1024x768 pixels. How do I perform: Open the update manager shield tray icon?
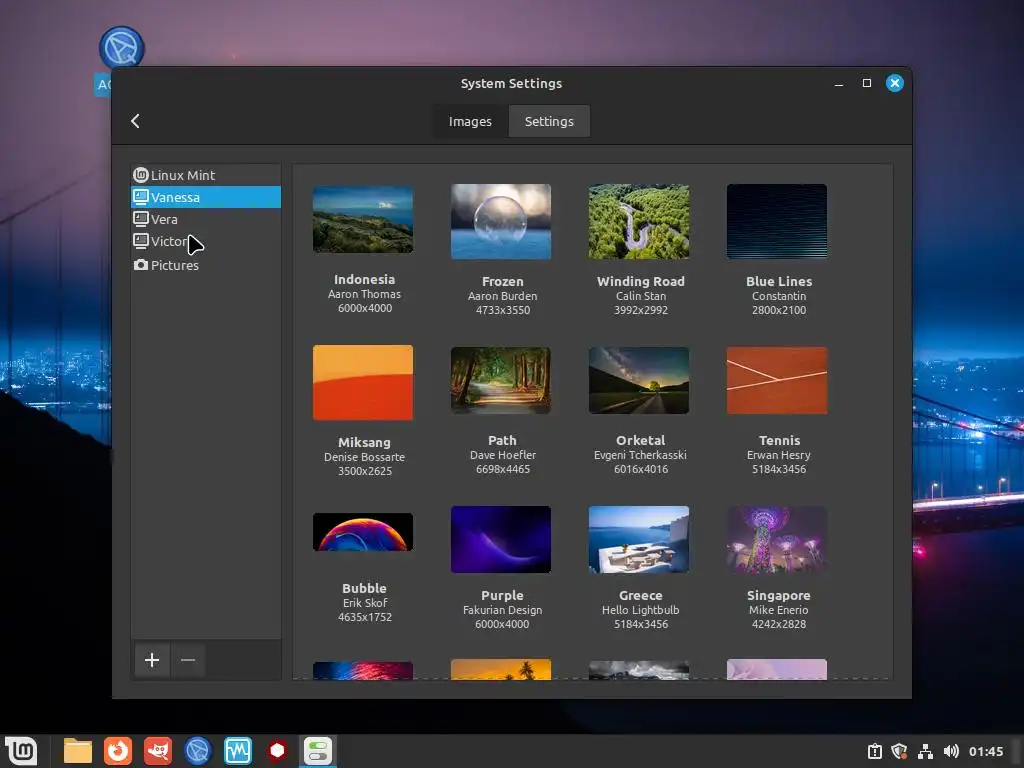[900, 752]
